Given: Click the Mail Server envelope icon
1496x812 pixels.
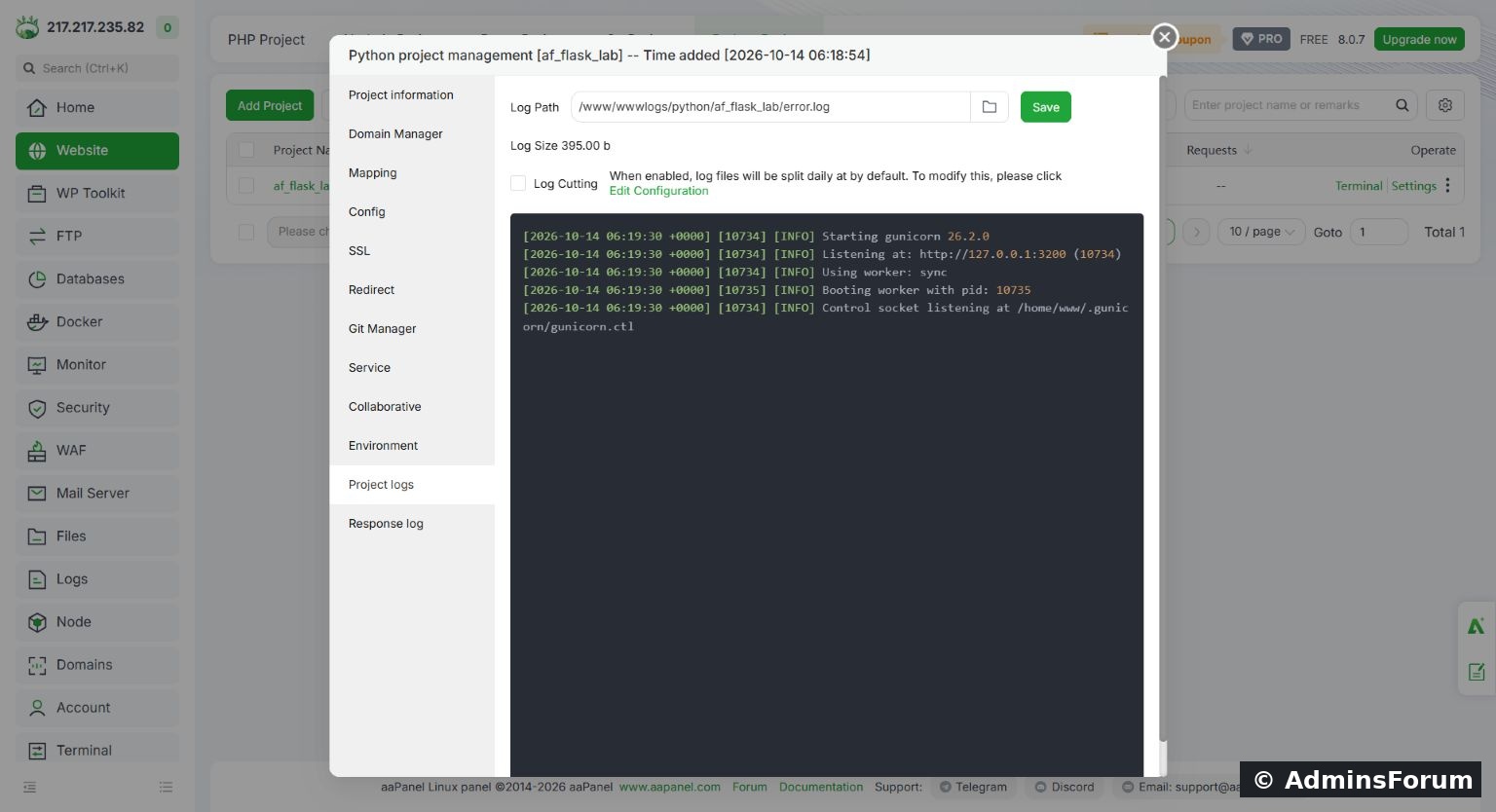Looking at the screenshot, I should (37, 494).
